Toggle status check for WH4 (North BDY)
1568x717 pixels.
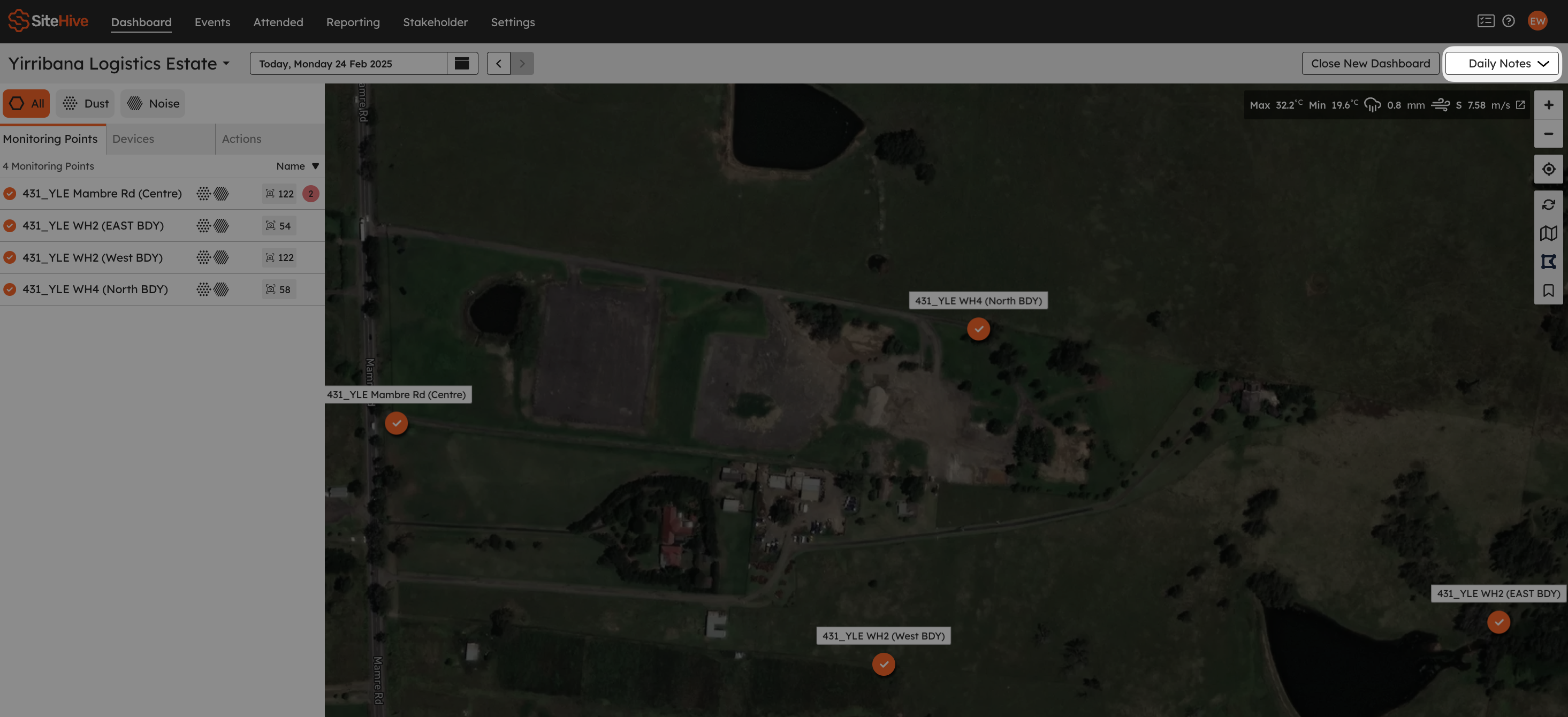tap(10, 289)
